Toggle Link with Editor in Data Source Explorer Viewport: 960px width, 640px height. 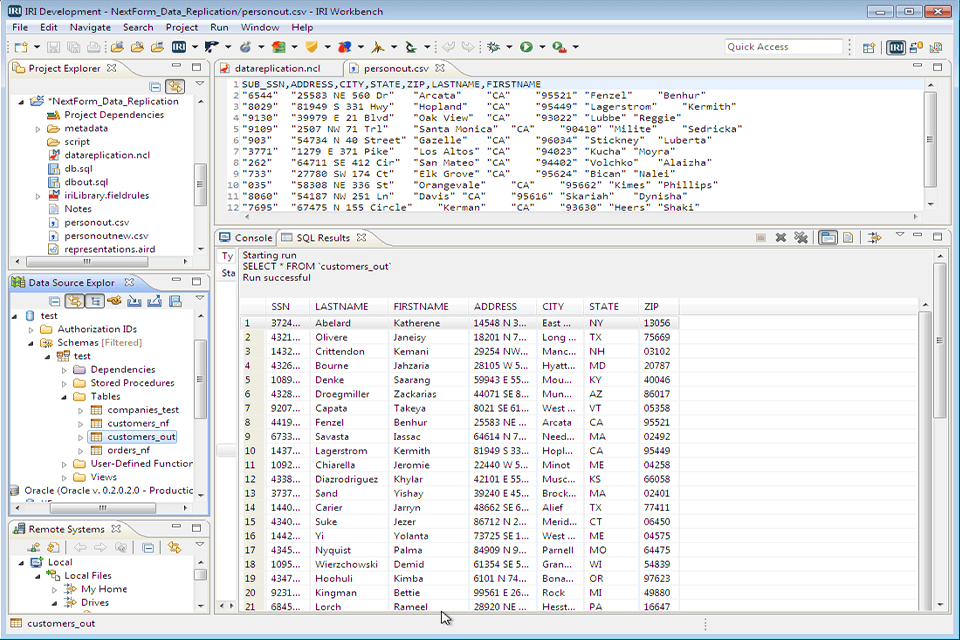pyautogui.click(x=75, y=301)
